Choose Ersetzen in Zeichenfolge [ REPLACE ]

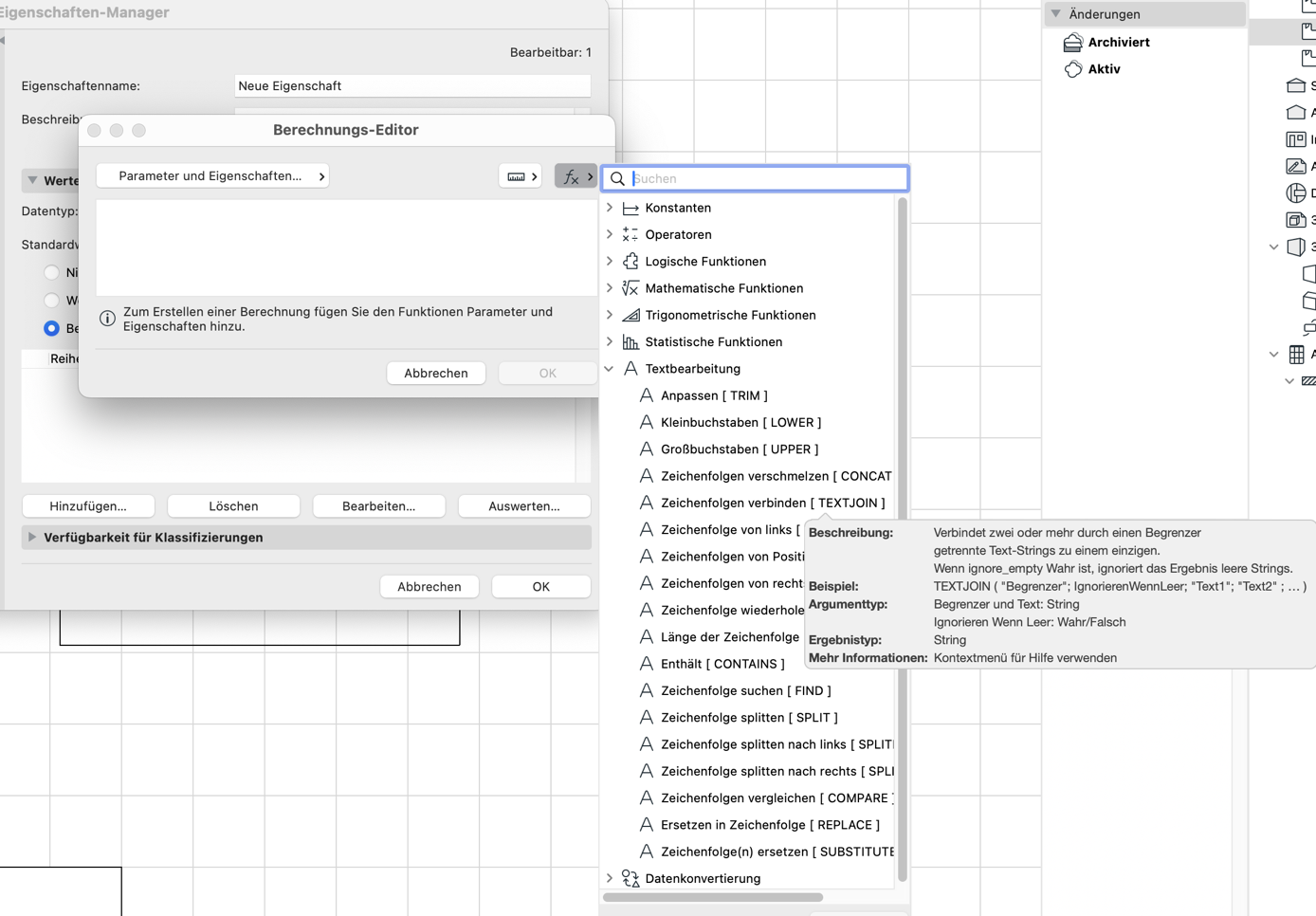tap(770, 825)
